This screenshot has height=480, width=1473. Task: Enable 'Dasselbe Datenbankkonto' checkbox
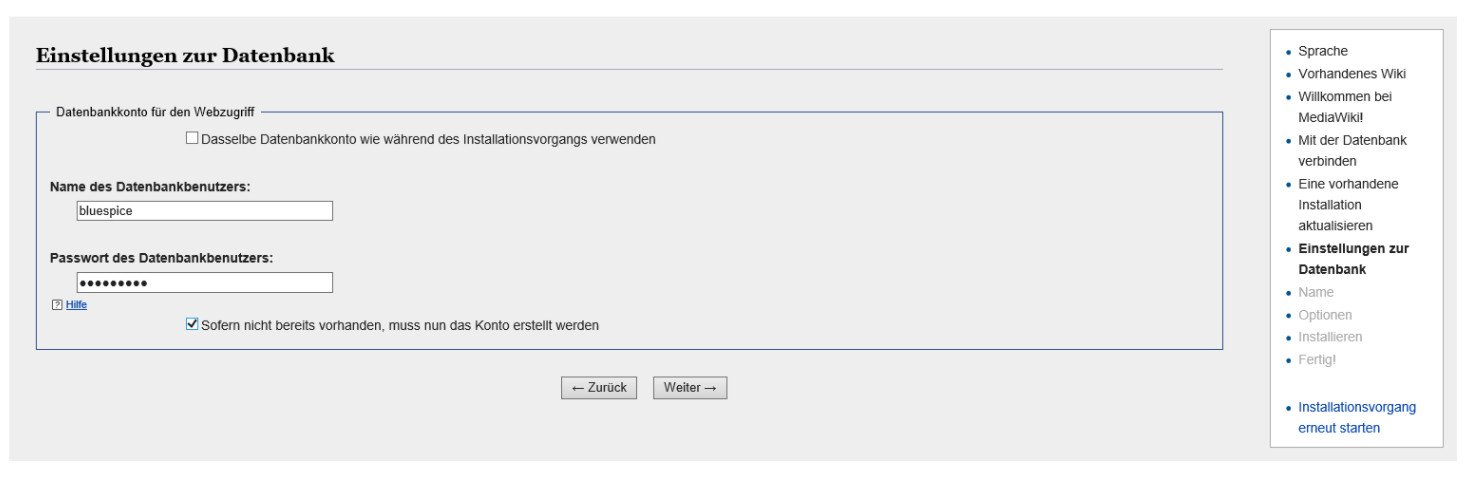192,139
